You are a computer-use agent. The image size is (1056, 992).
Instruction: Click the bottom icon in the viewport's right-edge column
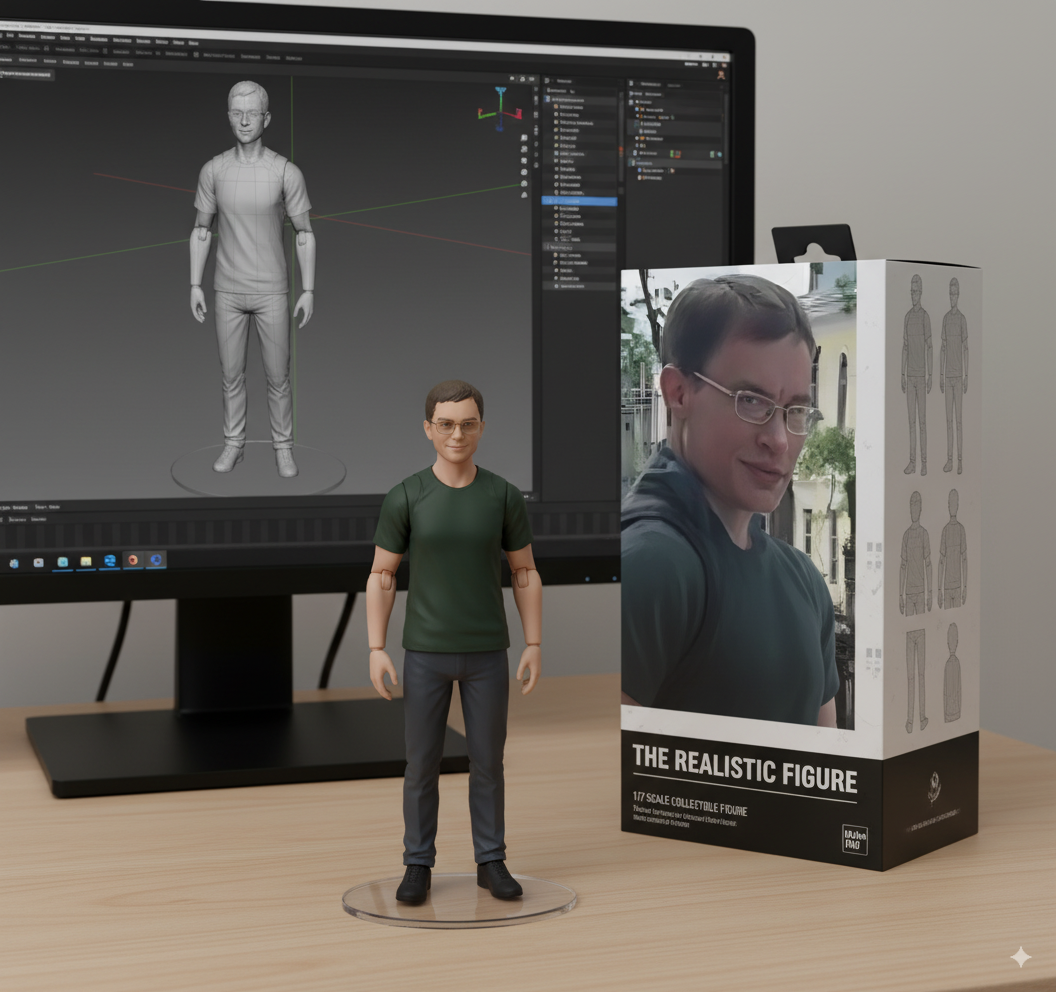pyautogui.click(x=524, y=195)
